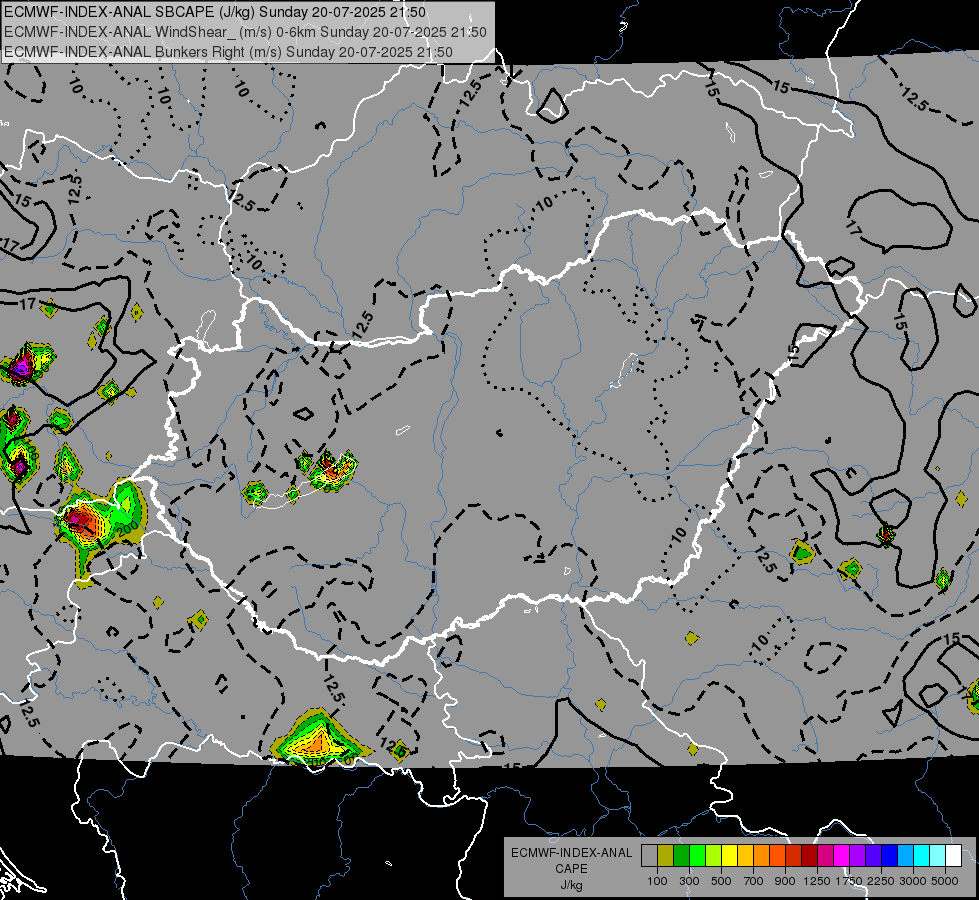
Task: Select the deep blue legend swatch
Action: (890, 855)
